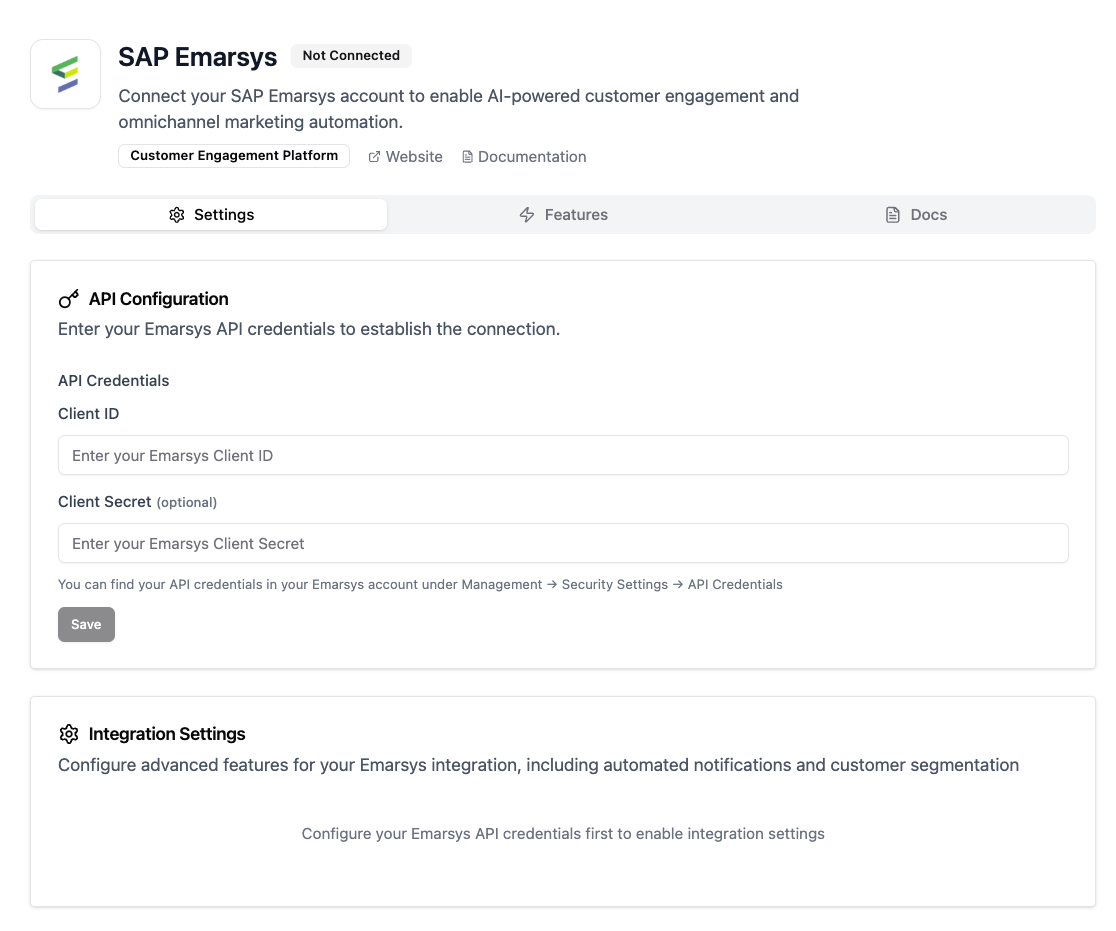Click the Client Secret label text
This screenshot has height=931, width=1116.
(105, 502)
